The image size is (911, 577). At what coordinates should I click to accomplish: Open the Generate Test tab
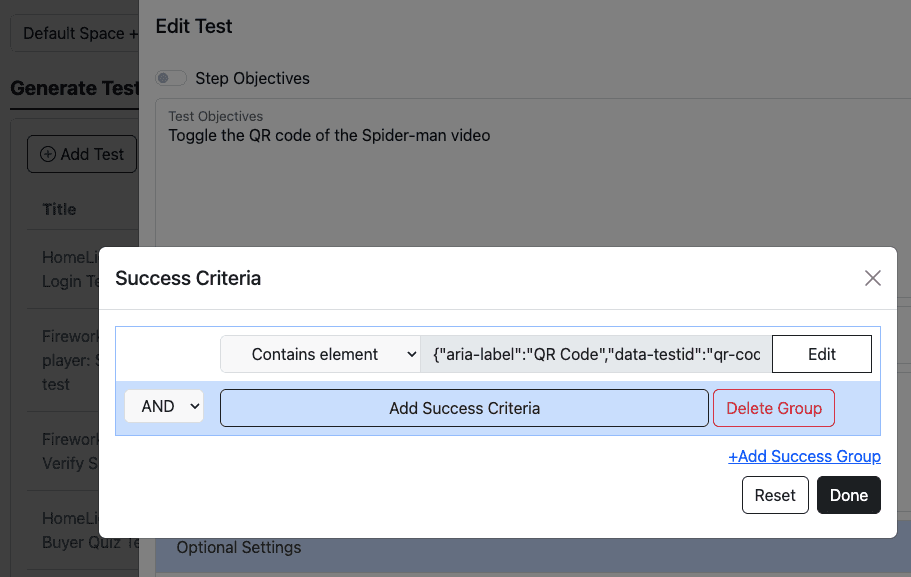(x=74, y=88)
